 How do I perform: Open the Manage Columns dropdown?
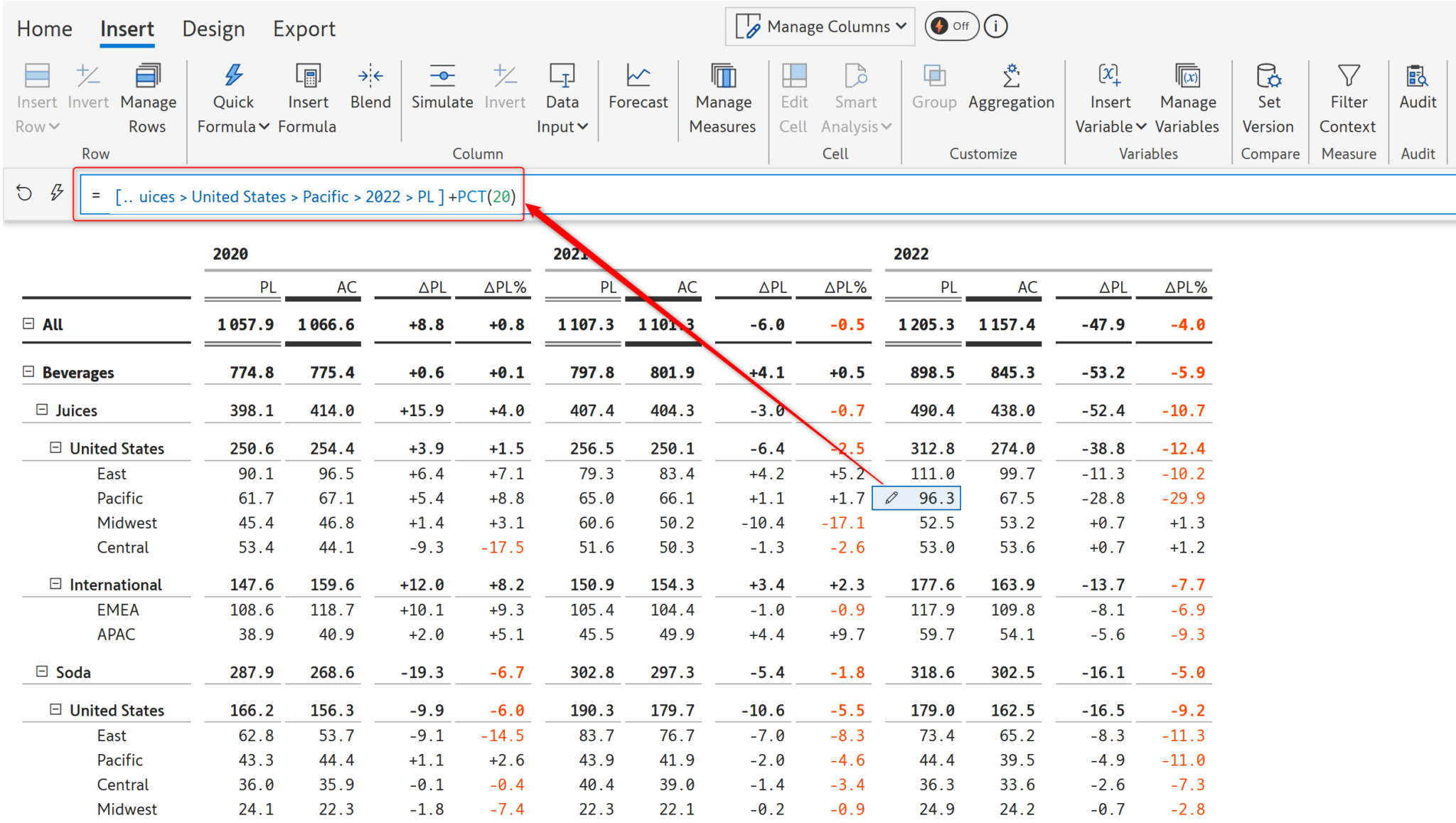tap(820, 26)
